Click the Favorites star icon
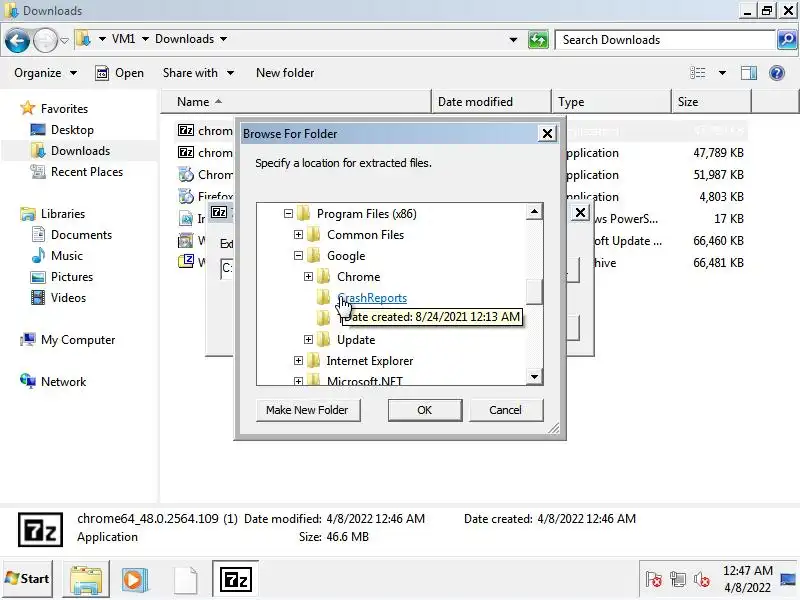The height and width of the screenshot is (600, 800). (x=27, y=108)
